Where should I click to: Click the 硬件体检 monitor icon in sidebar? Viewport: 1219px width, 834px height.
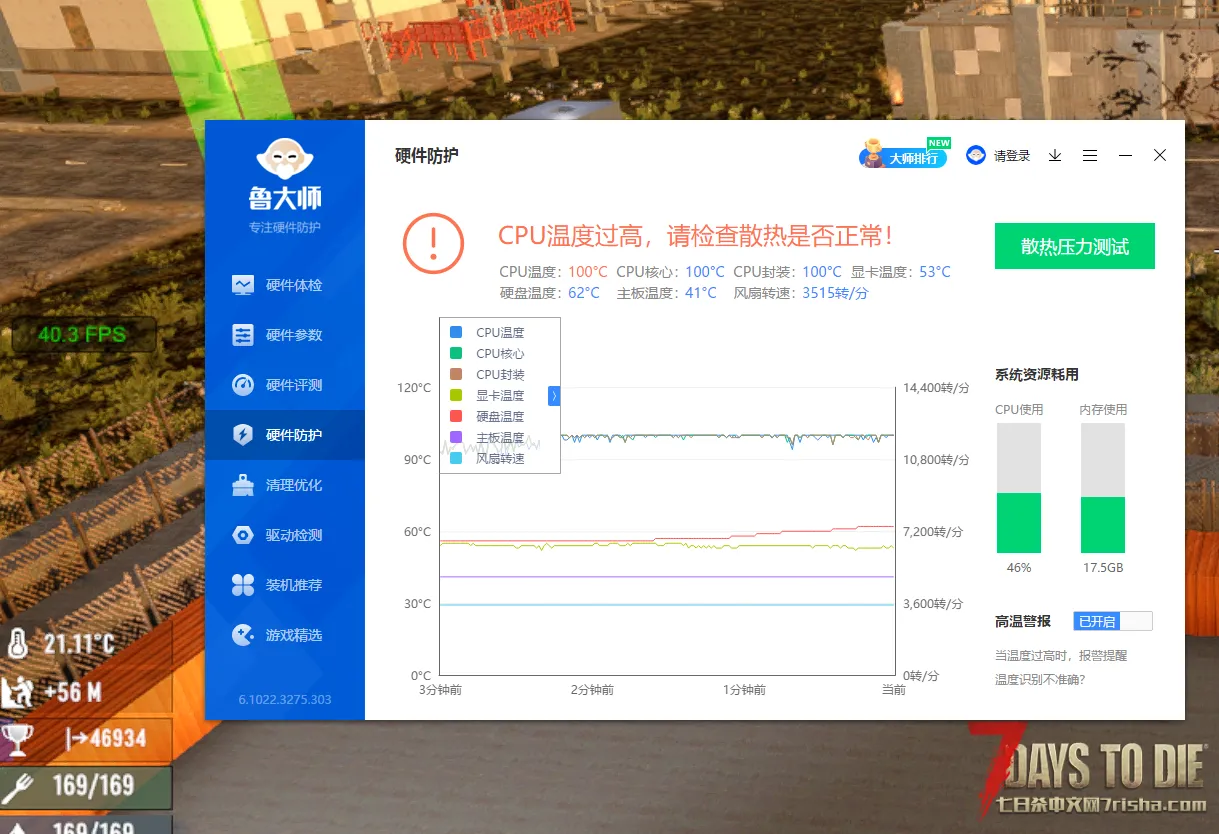coord(243,285)
